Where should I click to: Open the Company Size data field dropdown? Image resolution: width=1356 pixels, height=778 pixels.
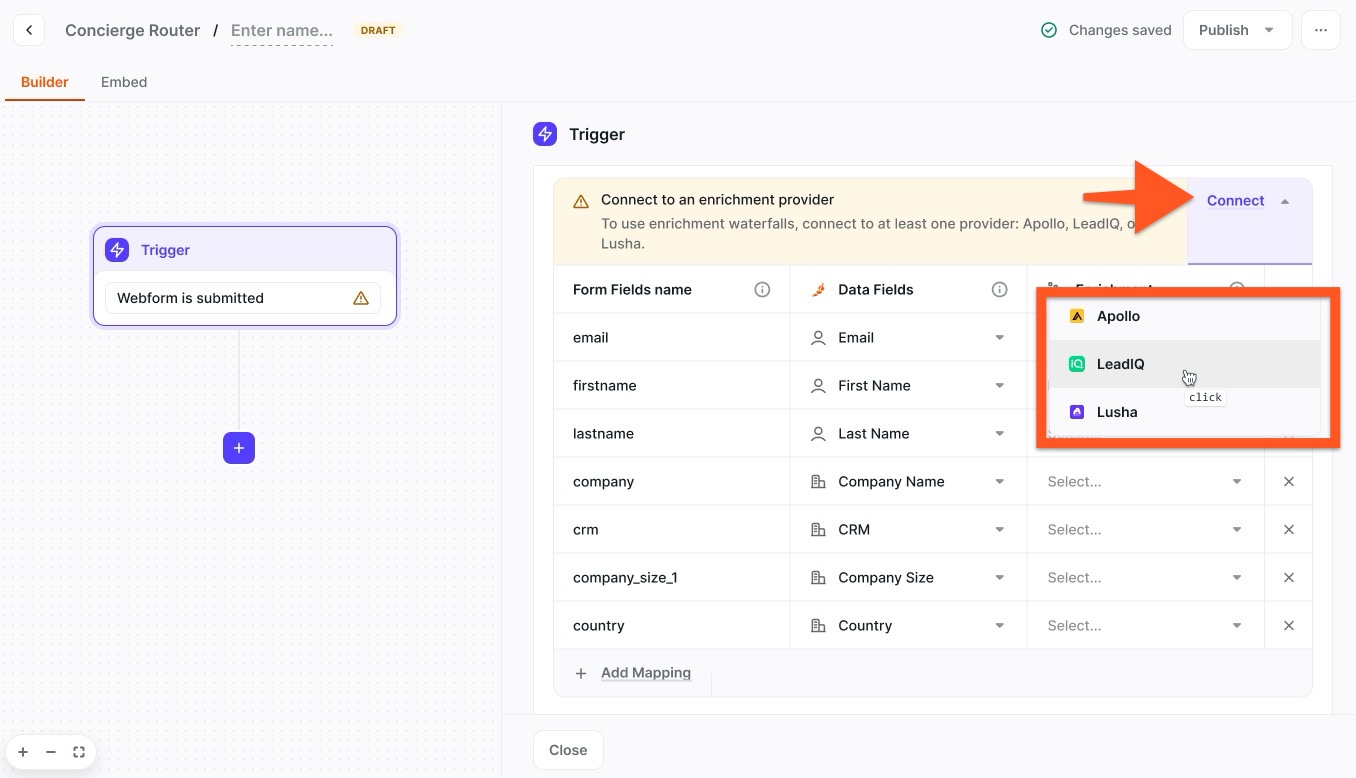point(908,578)
